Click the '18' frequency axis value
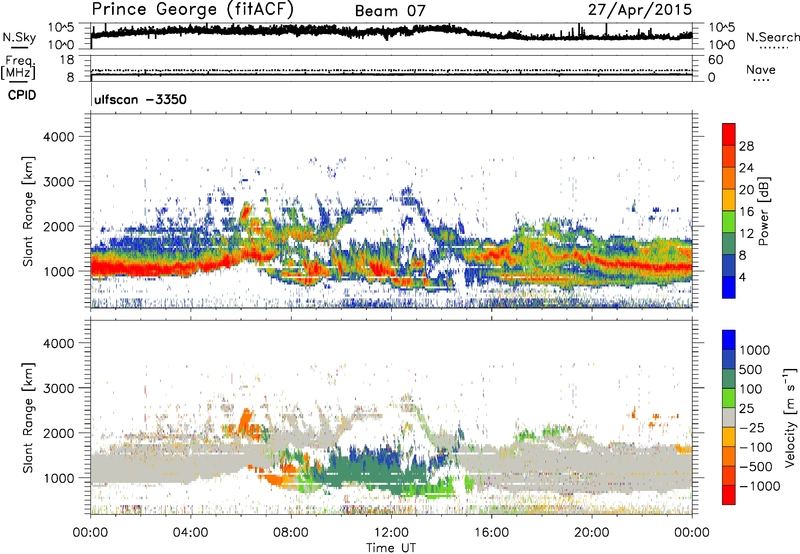Viewport: 800px width, 554px height. (x=67, y=60)
